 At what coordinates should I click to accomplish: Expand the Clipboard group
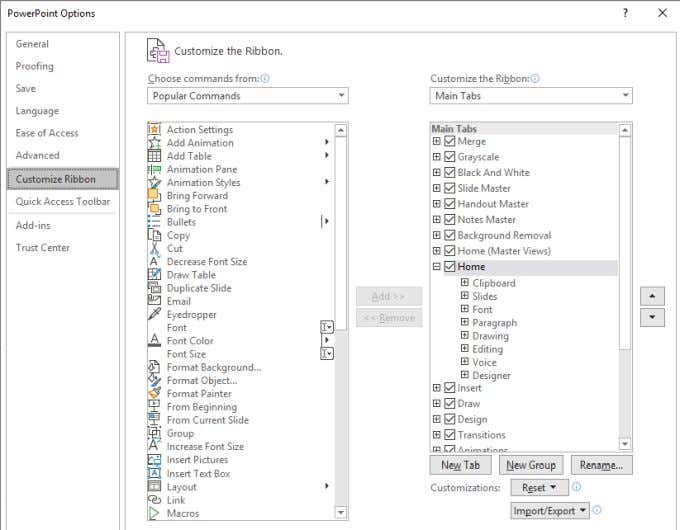pos(465,282)
